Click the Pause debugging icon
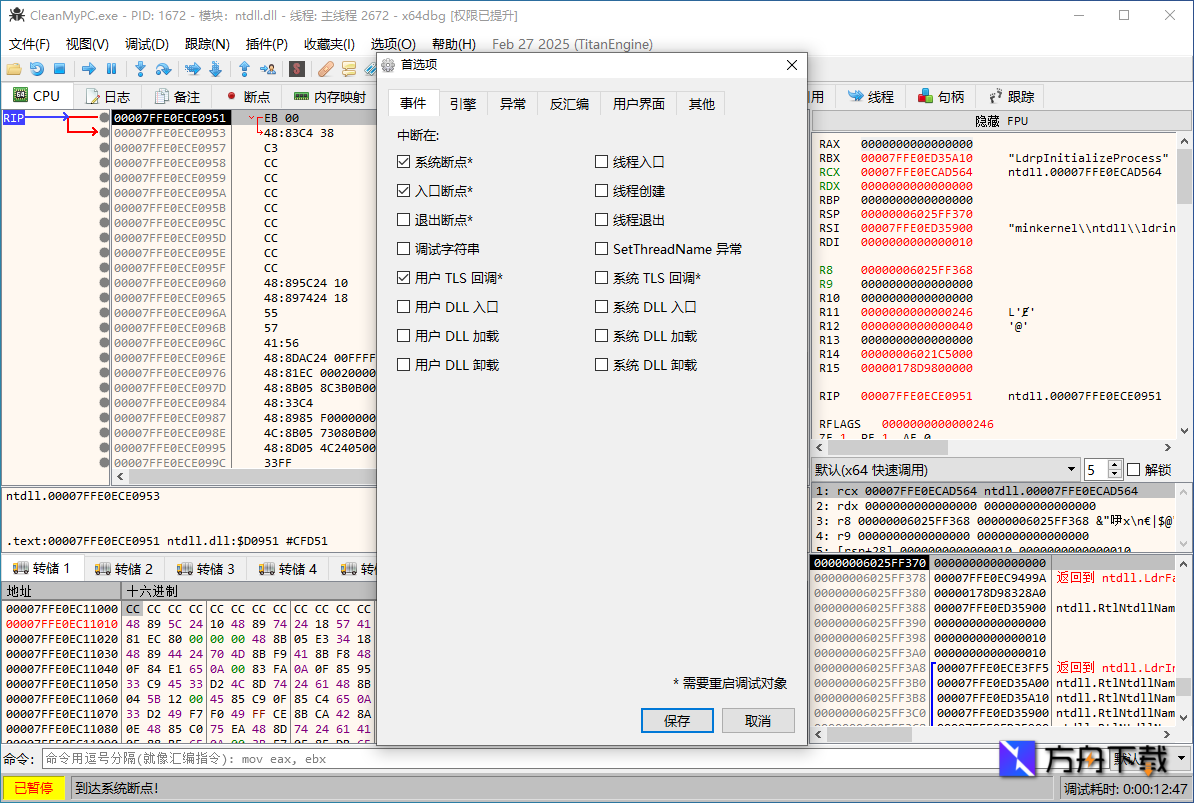The width and height of the screenshot is (1194, 803). (x=111, y=68)
